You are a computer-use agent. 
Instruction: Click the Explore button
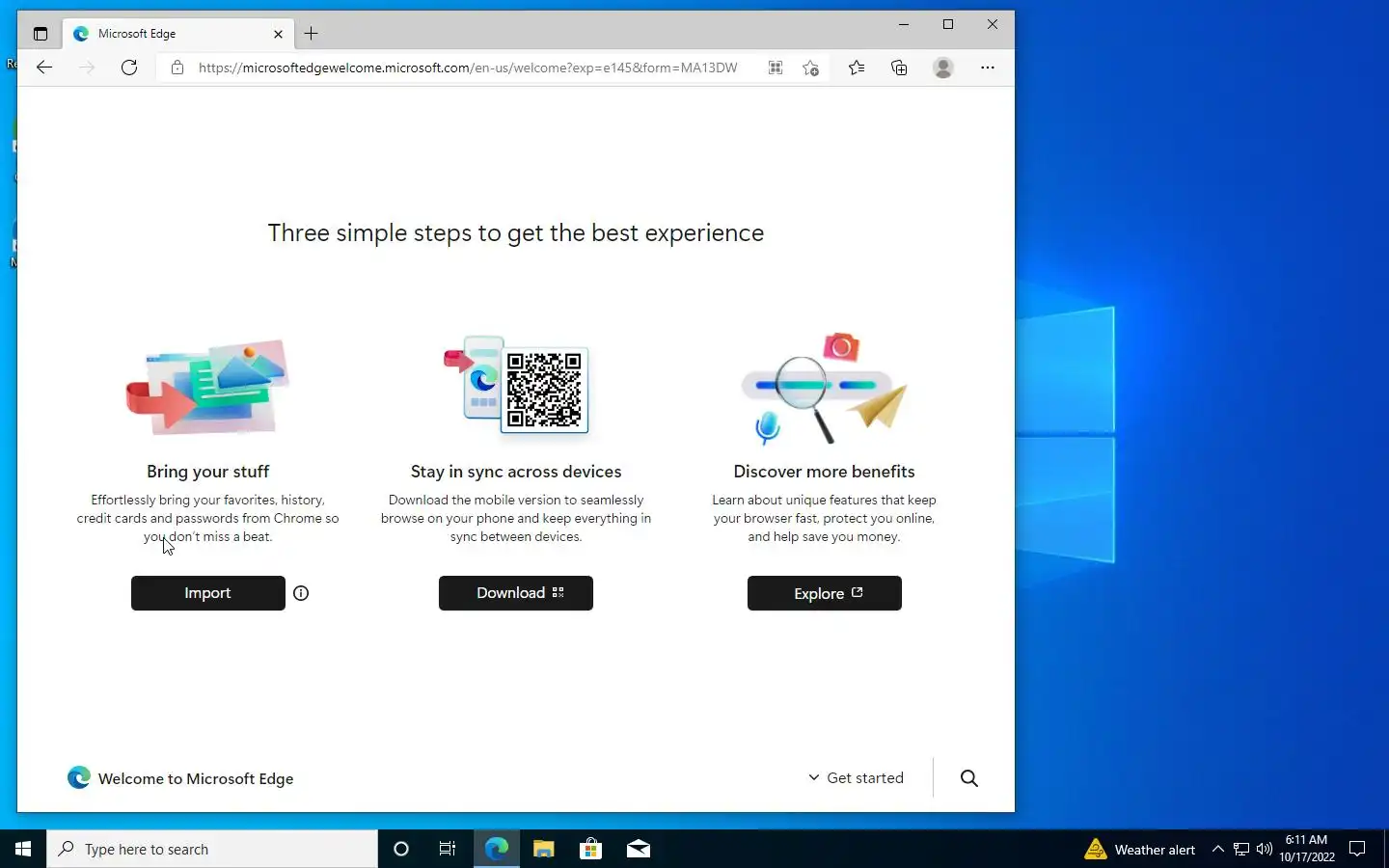click(x=825, y=593)
